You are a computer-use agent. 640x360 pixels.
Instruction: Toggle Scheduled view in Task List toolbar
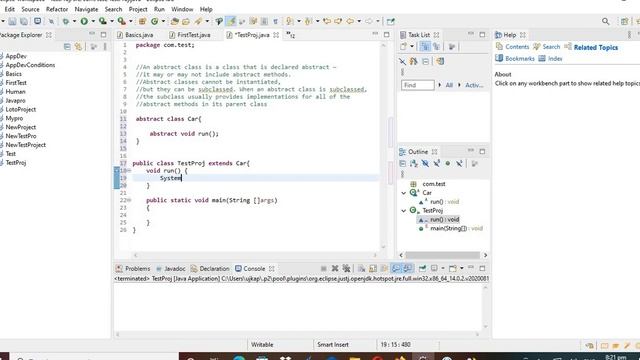pyautogui.click(x=436, y=47)
